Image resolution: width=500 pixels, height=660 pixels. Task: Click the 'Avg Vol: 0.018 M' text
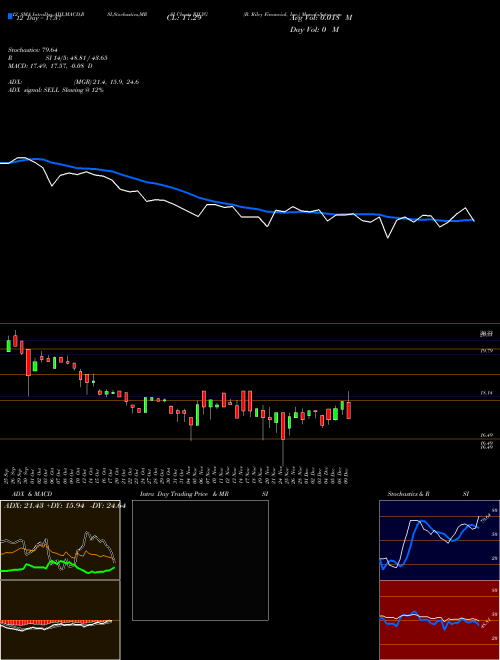tap(321, 18)
